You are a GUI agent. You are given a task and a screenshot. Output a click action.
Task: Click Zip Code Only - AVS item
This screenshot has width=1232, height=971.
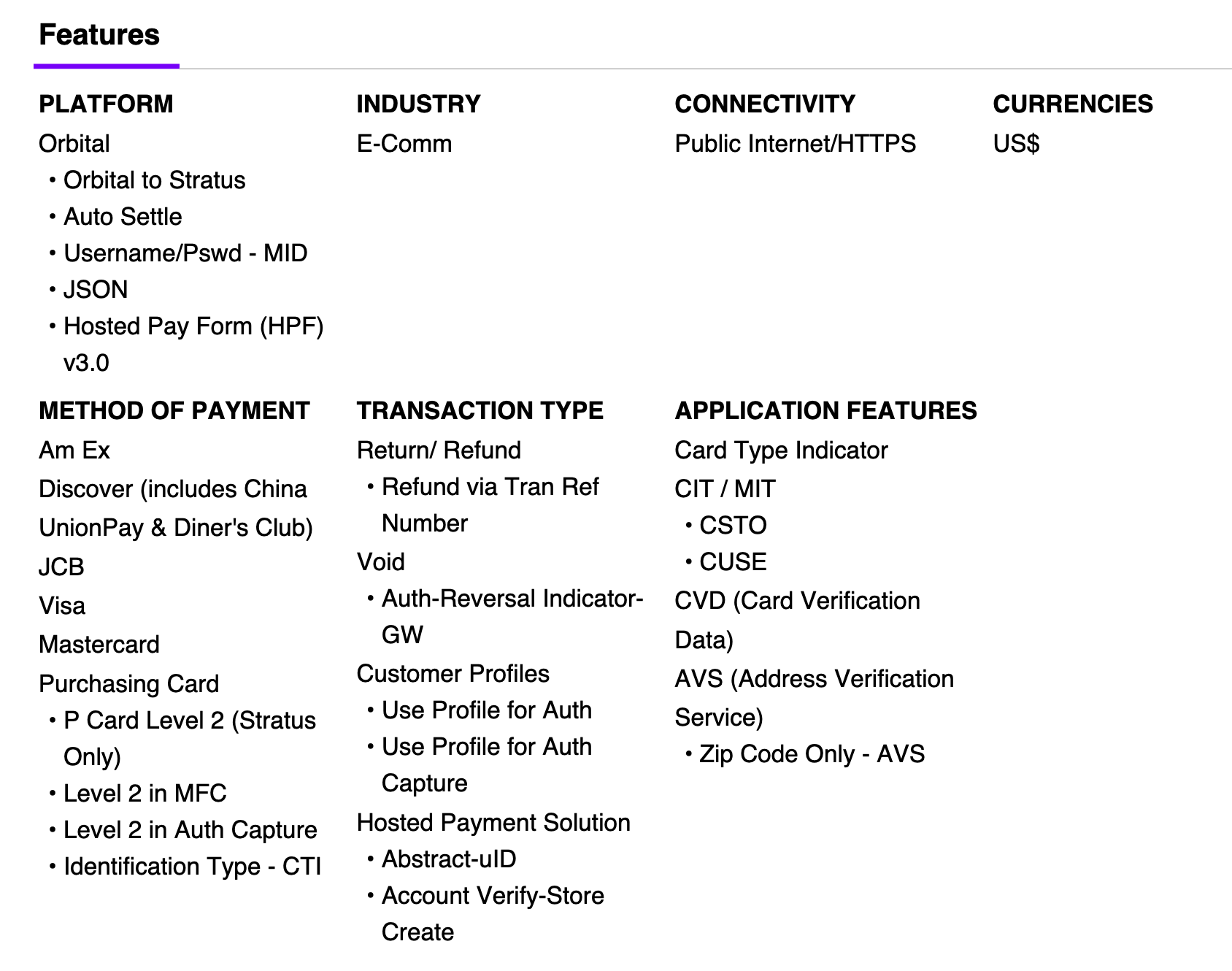(x=812, y=754)
